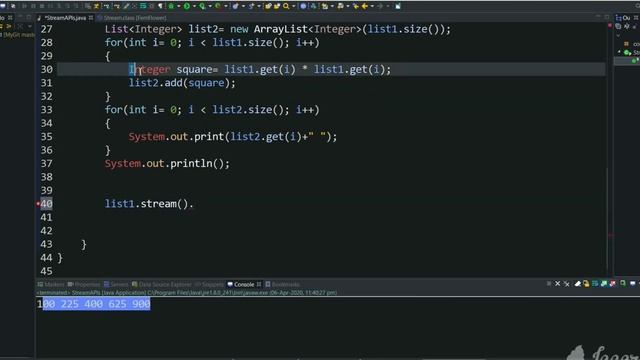The height and width of the screenshot is (360, 640).
Task: Select the Console view tab
Action: pos(244,284)
